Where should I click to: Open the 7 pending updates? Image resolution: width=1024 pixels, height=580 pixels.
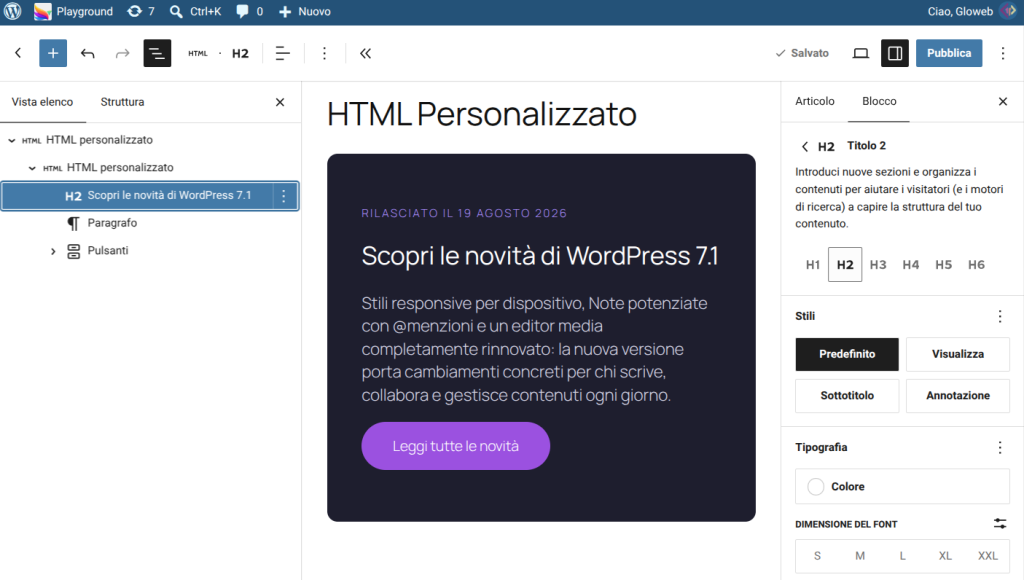[141, 12]
